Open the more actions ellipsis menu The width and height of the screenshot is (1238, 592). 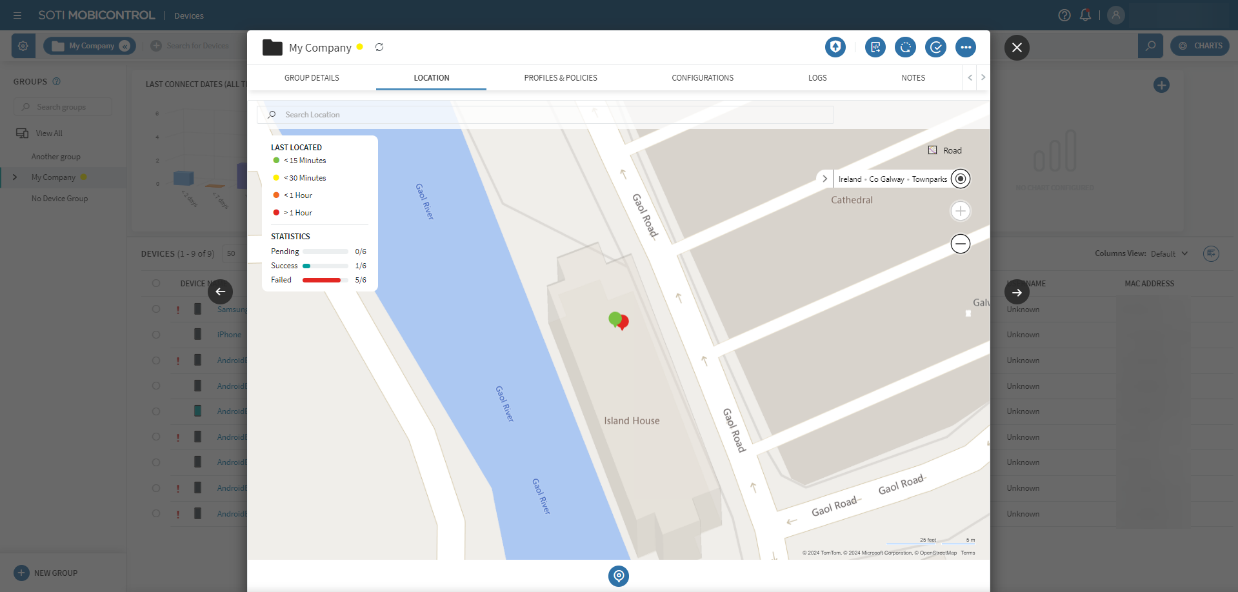965,47
